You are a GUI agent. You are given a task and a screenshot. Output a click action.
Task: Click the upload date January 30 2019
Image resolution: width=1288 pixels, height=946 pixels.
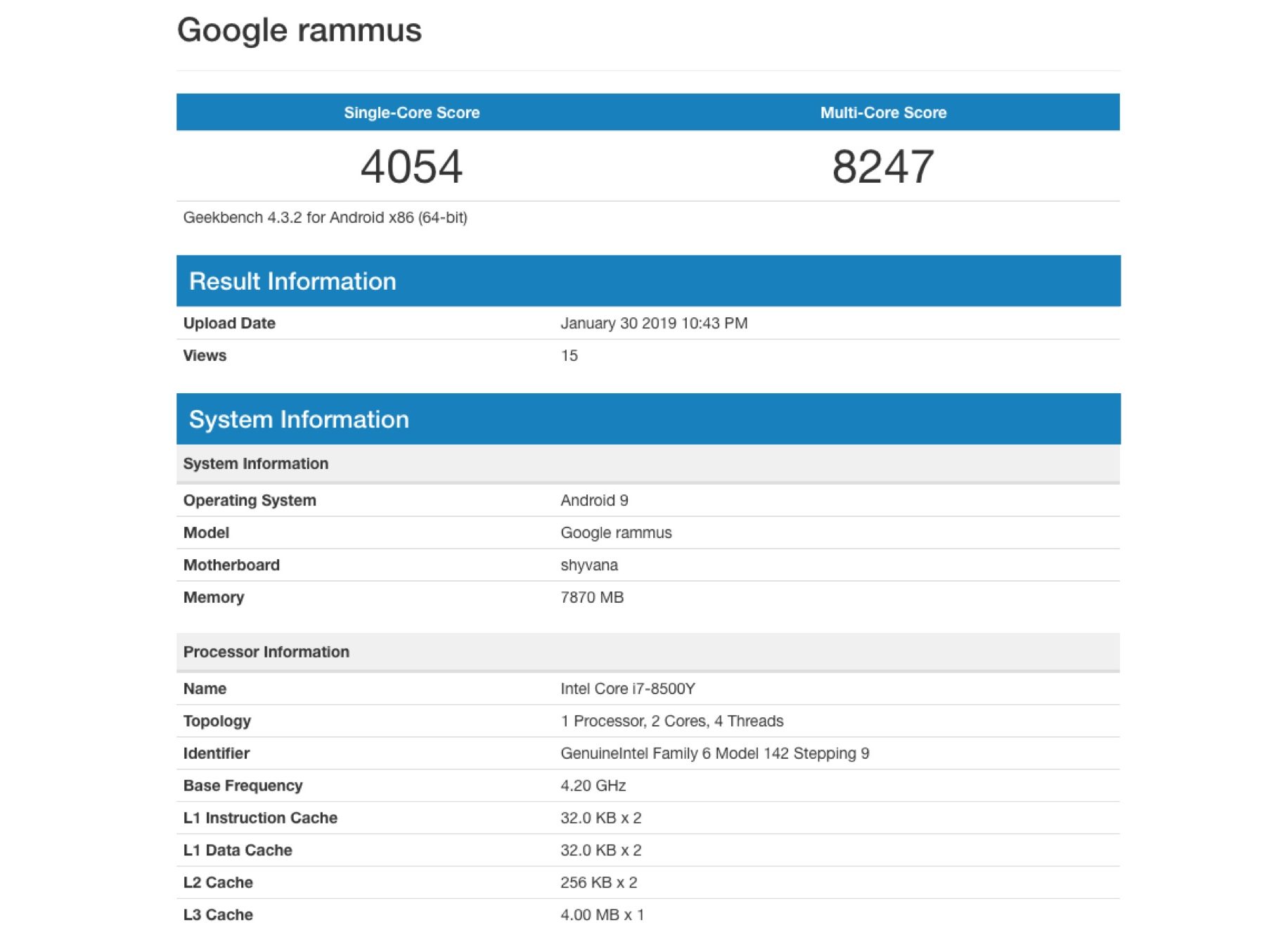tap(653, 323)
